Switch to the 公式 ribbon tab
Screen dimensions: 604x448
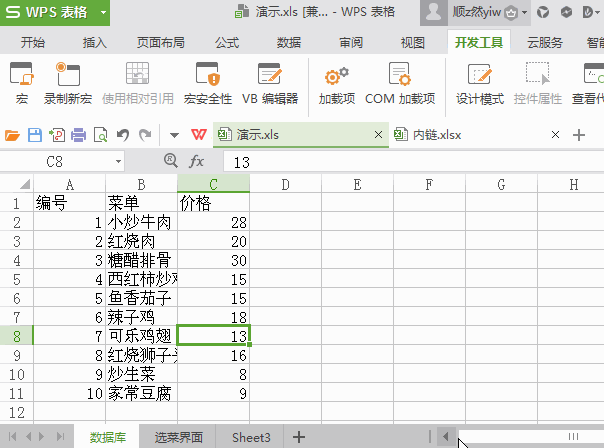[x=227, y=42]
